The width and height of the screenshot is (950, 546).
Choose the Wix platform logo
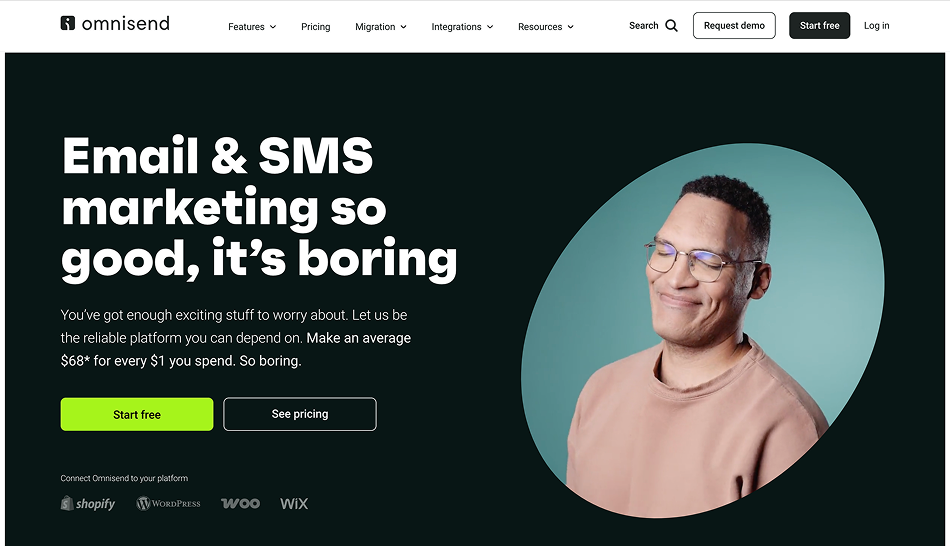294,504
